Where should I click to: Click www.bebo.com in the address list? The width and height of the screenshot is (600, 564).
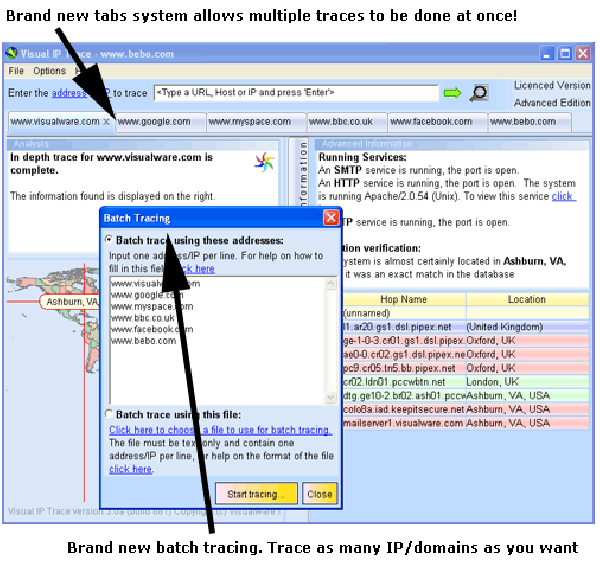pyautogui.click(x=143, y=341)
